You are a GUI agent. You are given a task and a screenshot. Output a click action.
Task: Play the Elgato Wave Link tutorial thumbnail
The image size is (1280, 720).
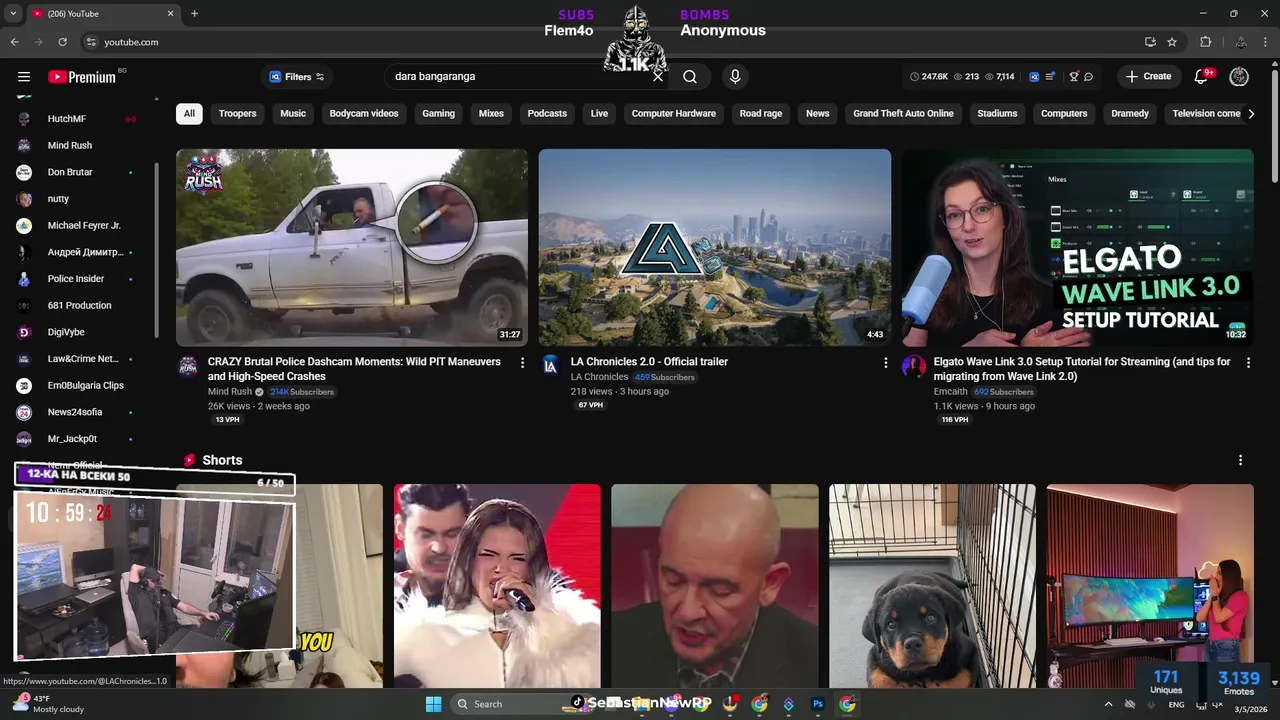point(1078,247)
